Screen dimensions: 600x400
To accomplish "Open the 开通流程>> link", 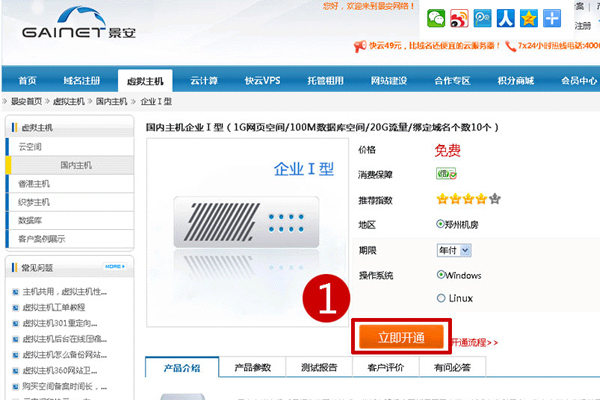I will coord(474,342).
